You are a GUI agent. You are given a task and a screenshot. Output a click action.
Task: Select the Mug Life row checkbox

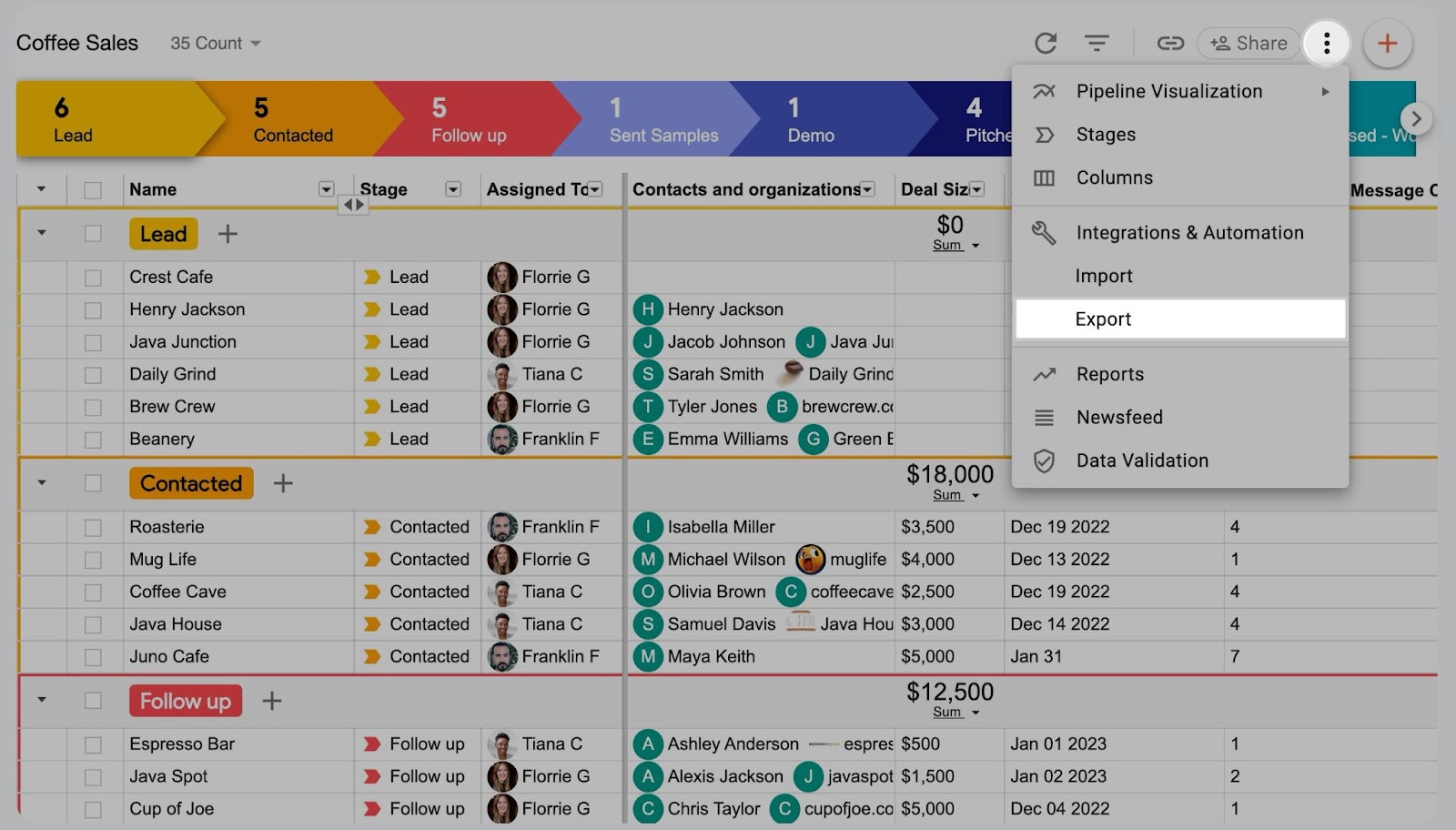tap(93, 560)
